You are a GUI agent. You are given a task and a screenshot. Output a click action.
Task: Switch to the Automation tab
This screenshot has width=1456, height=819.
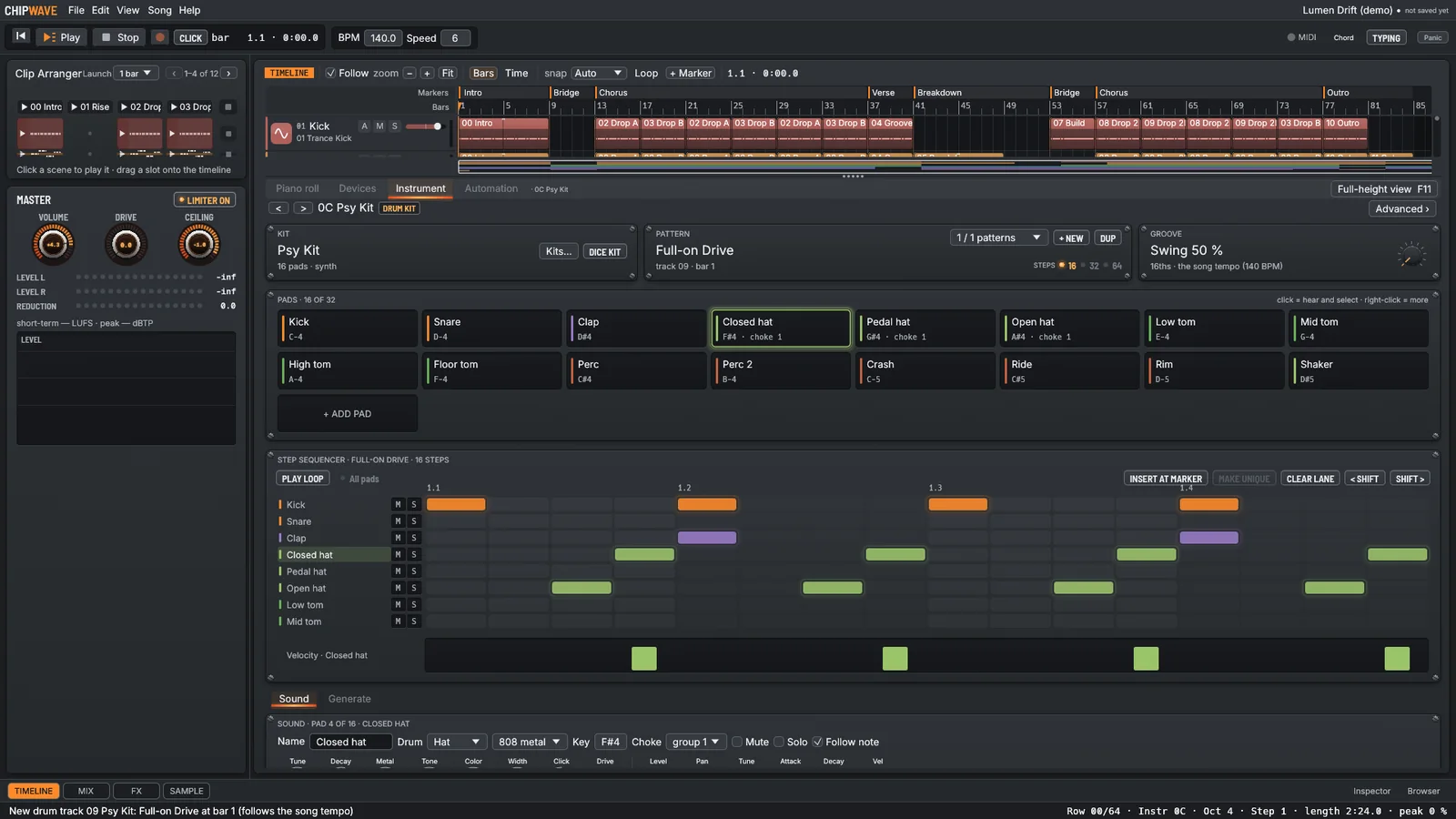(491, 188)
